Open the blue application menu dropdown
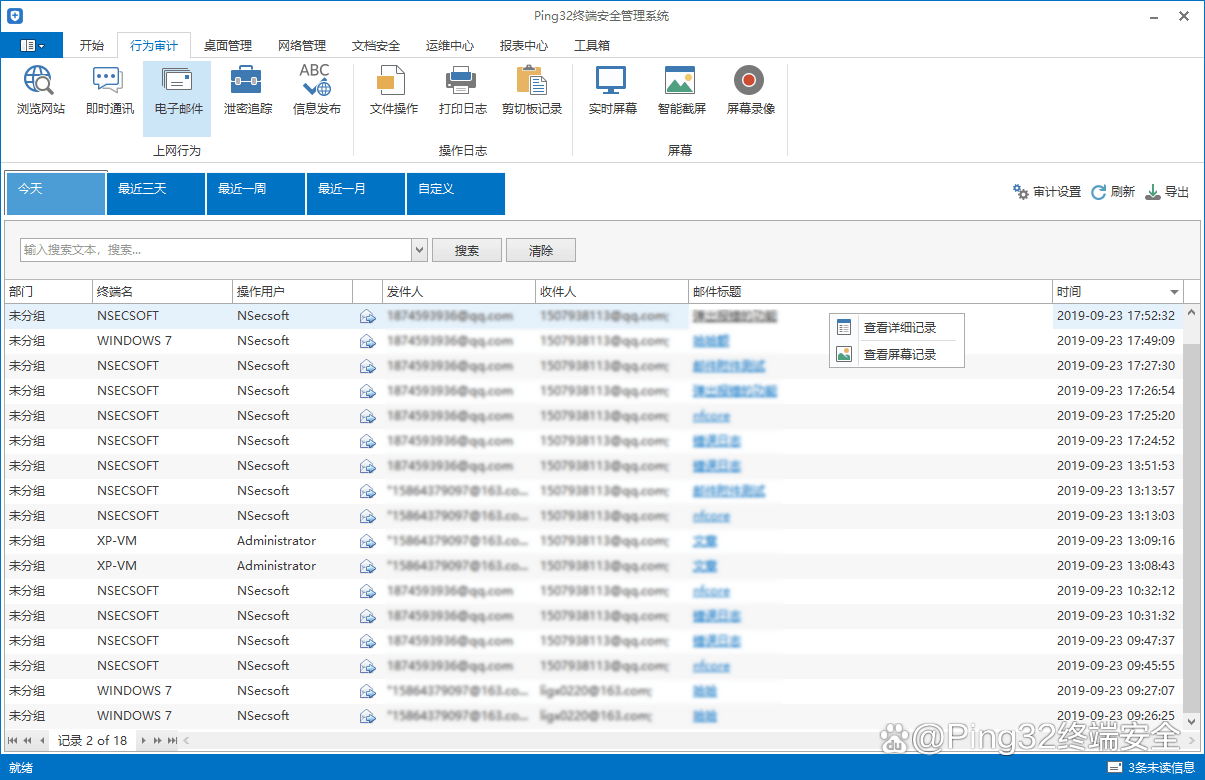 click(x=32, y=45)
